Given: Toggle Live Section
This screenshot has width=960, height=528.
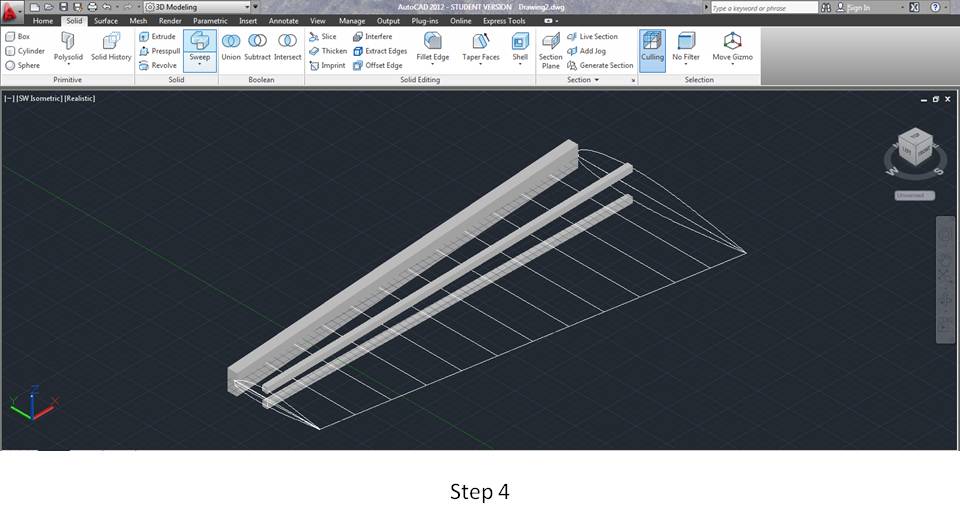Looking at the screenshot, I should (592, 37).
